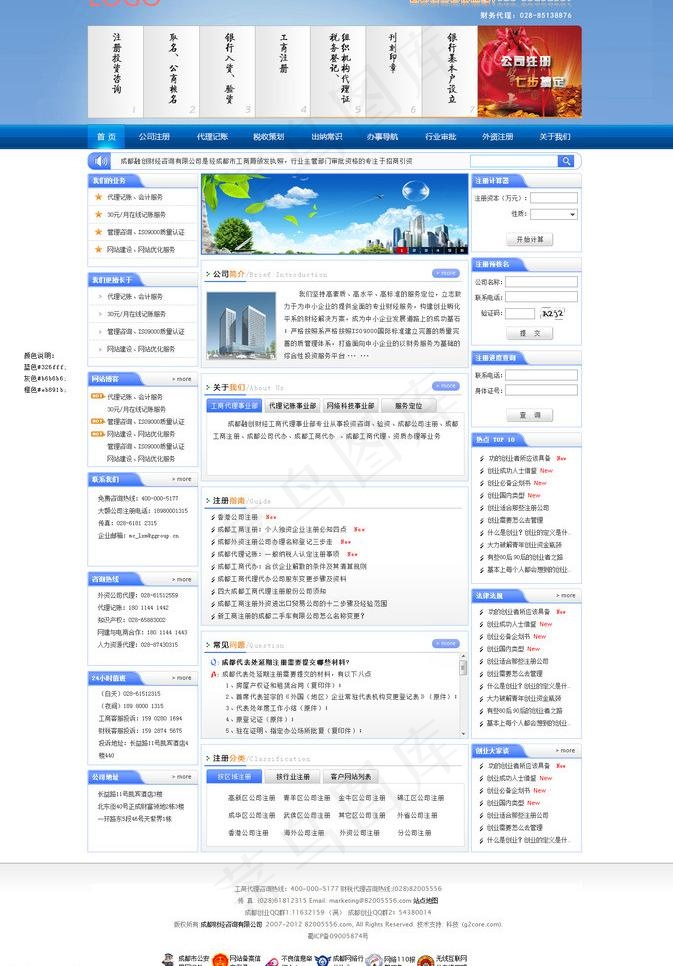The height and width of the screenshot is (966, 673).
Task: Open 高新区公司注册 link
Action: (251, 798)
